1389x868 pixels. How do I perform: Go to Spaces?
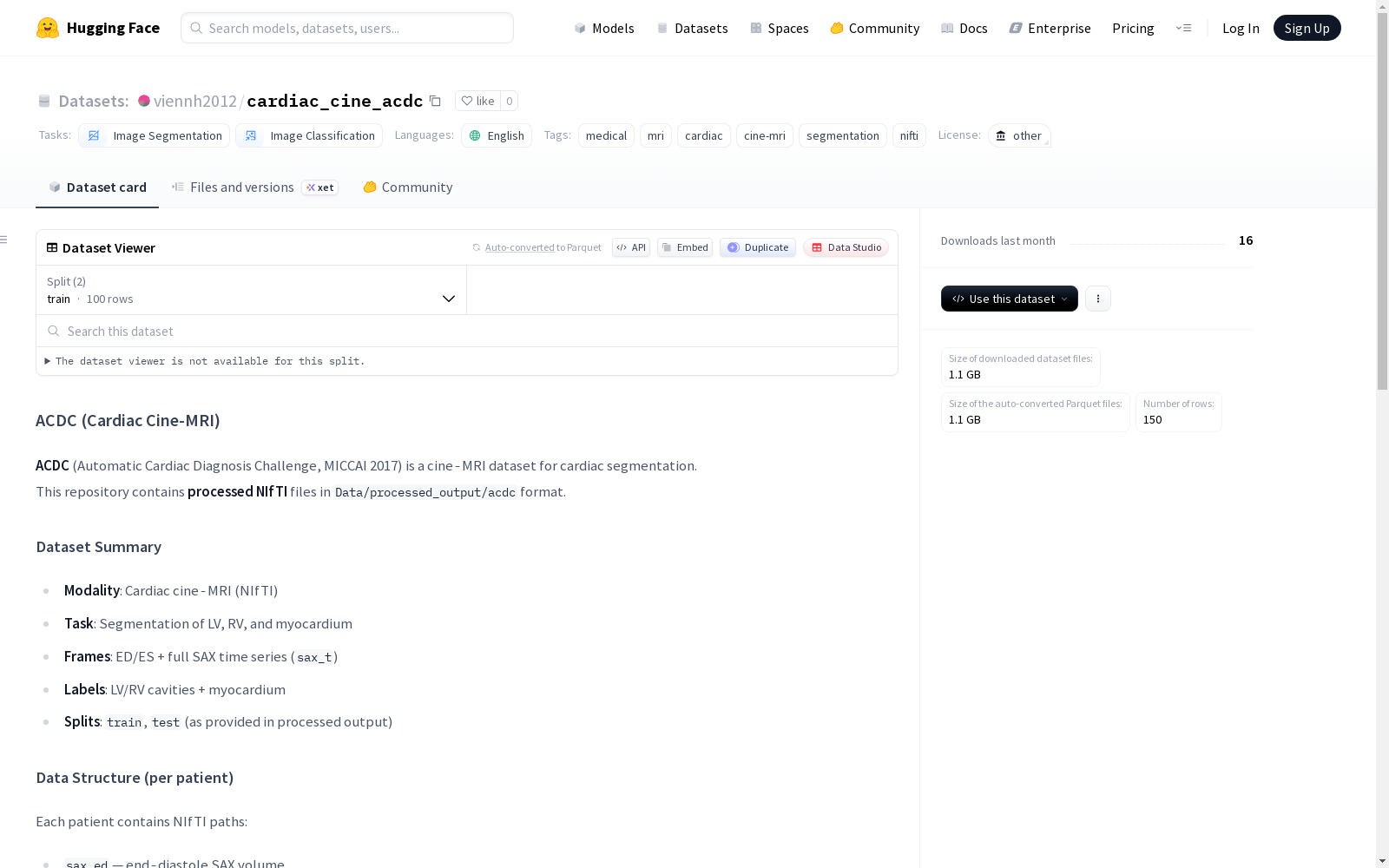pos(780,28)
